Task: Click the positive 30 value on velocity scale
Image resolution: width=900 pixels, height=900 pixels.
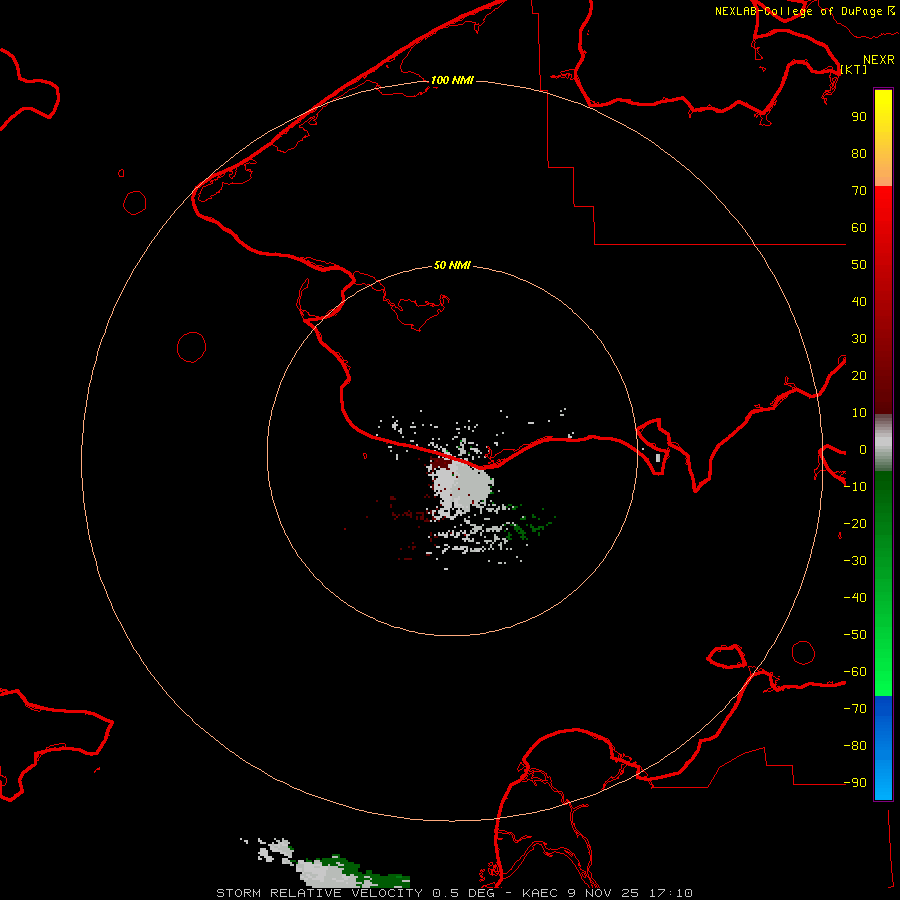Action: [x=859, y=339]
